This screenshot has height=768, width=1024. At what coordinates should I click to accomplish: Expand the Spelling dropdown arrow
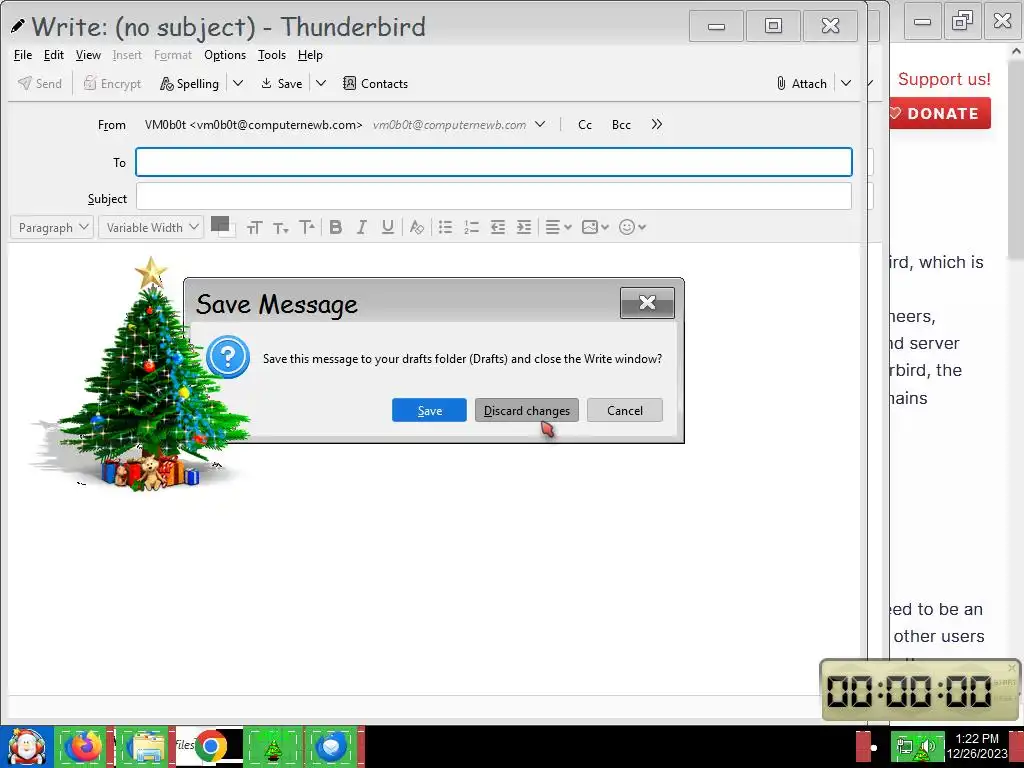coord(238,83)
